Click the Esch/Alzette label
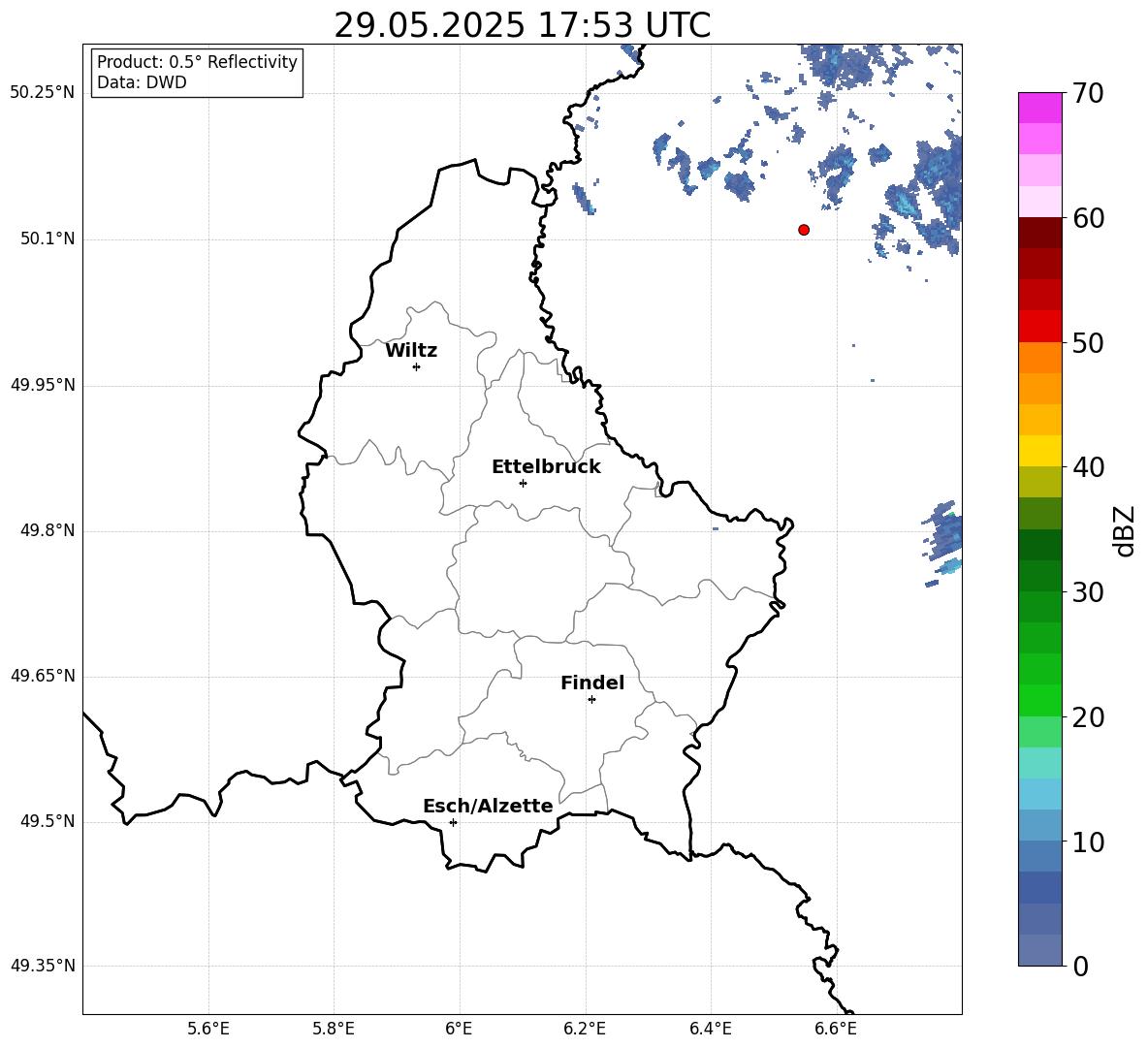Image resolution: width=1148 pixels, height=1048 pixels. pos(488,806)
